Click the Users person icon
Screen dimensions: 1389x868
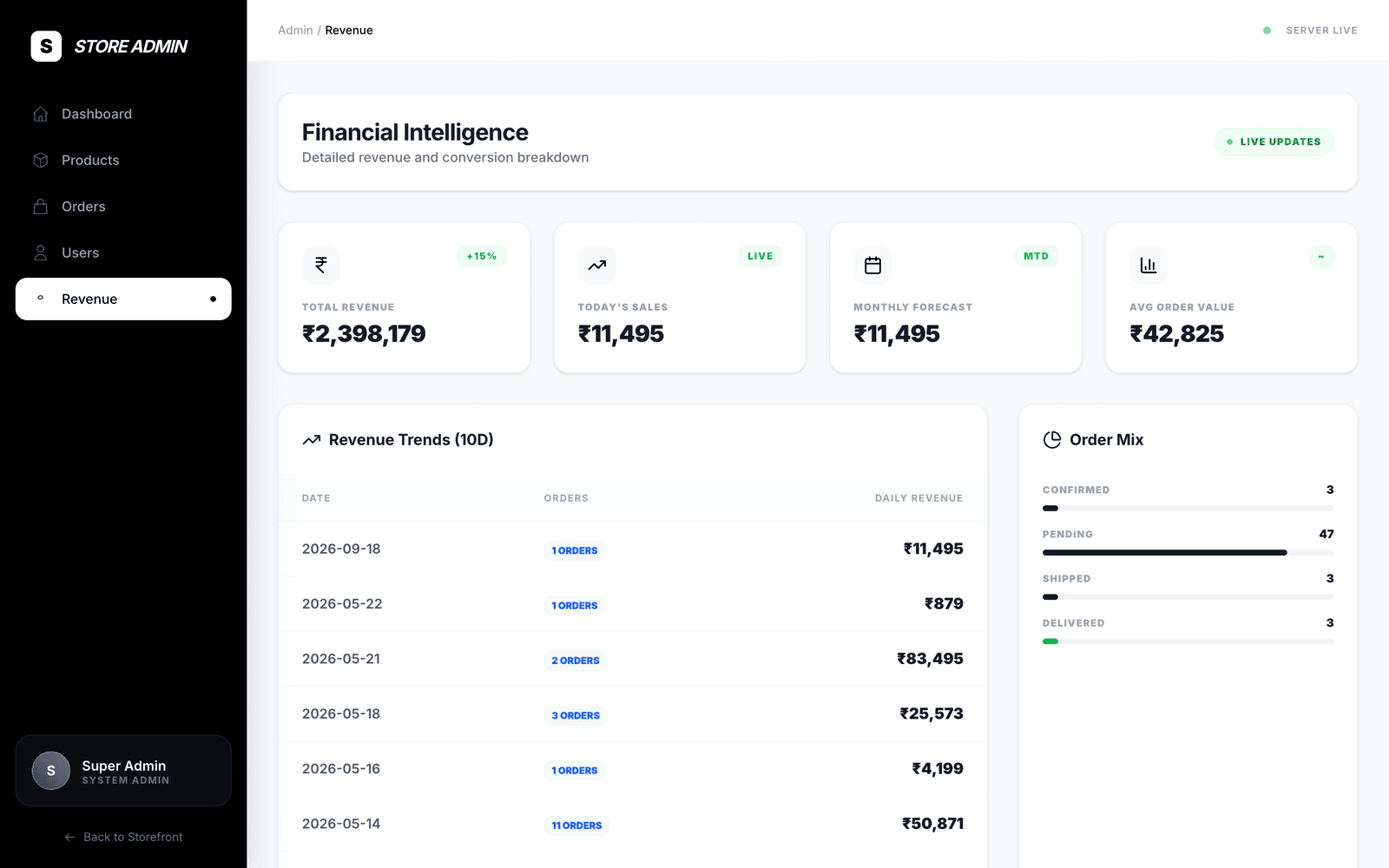click(x=40, y=253)
